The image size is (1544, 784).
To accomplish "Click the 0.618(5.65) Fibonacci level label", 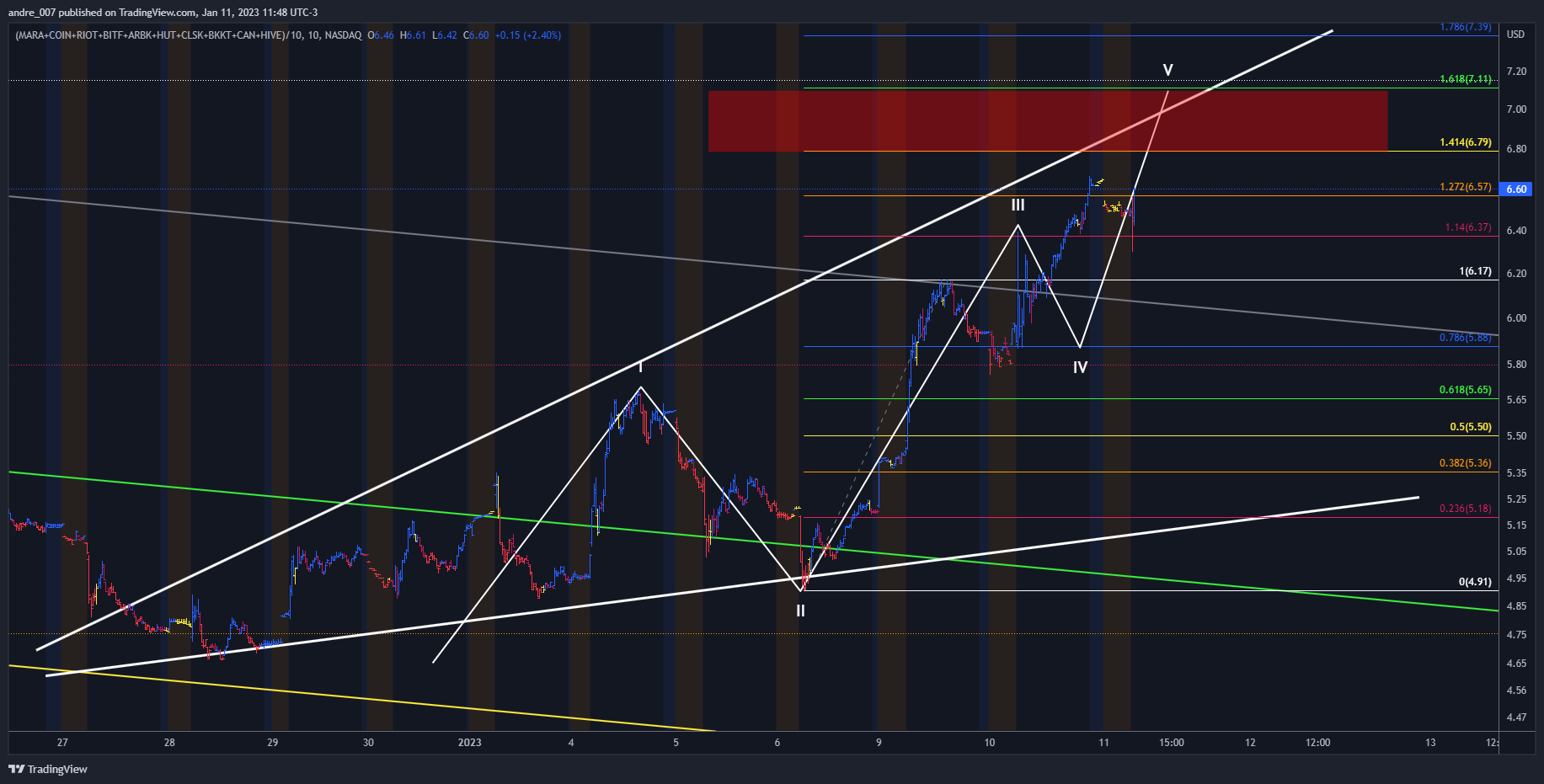I will tap(1466, 390).
